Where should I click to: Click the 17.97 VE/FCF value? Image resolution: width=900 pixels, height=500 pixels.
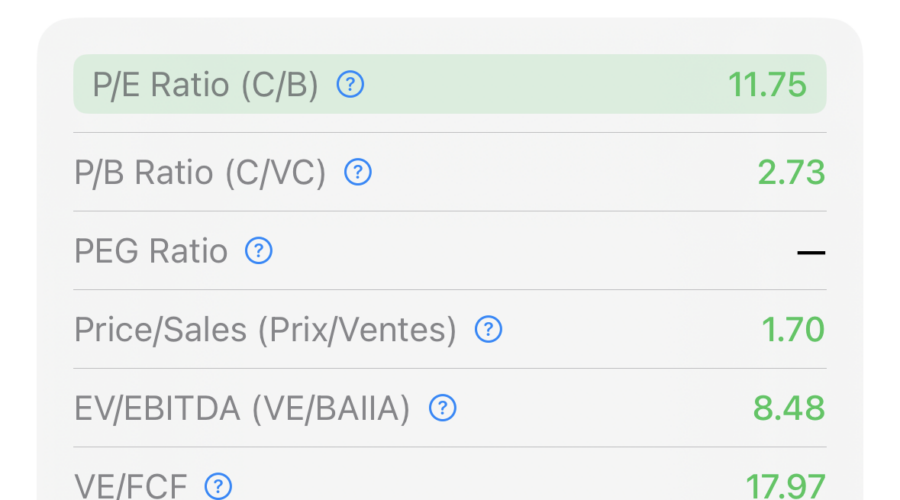pos(785,487)
